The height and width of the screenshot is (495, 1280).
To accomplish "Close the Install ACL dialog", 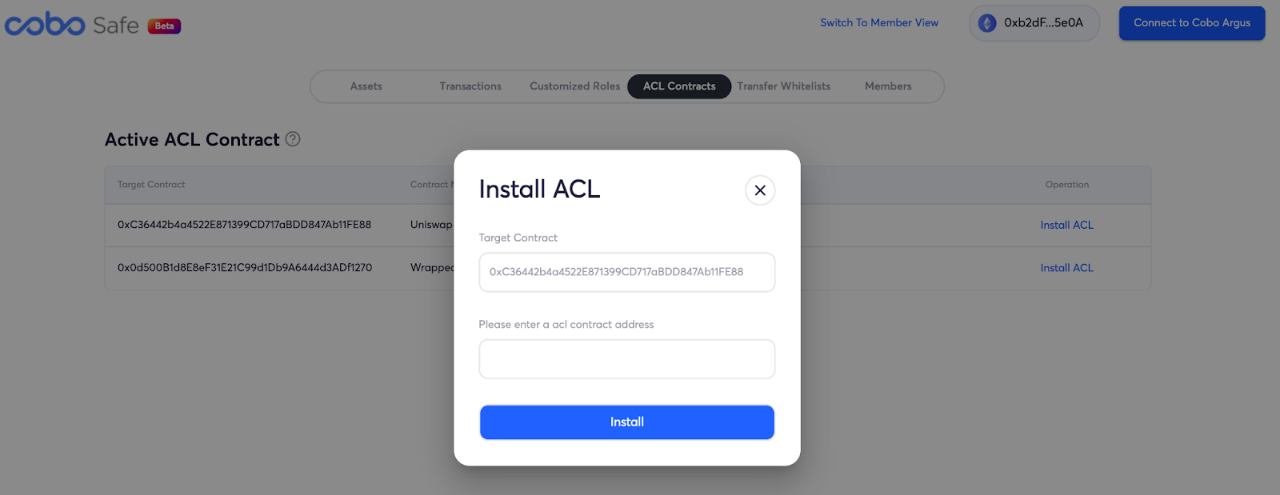I will (760, 190).
